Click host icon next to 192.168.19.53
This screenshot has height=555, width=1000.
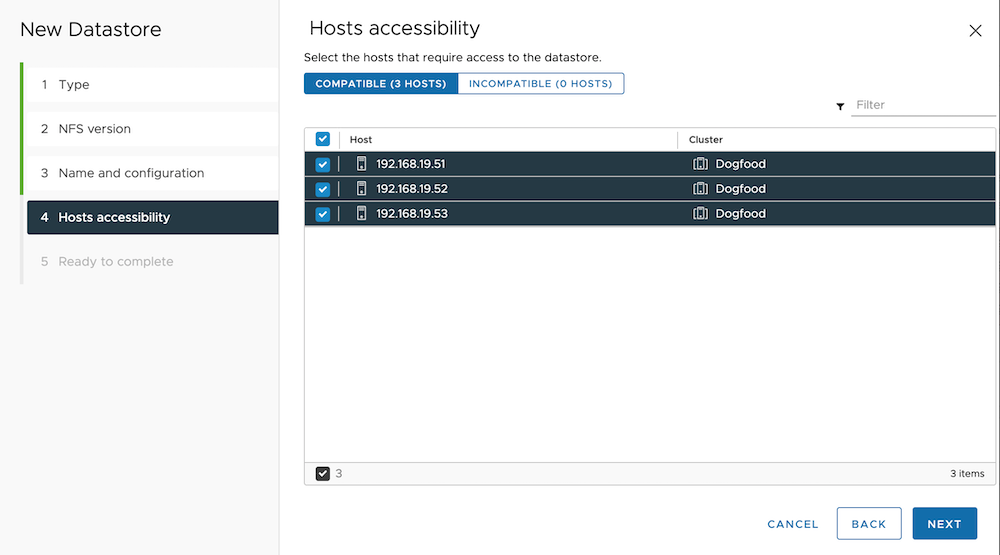(362, 214)
